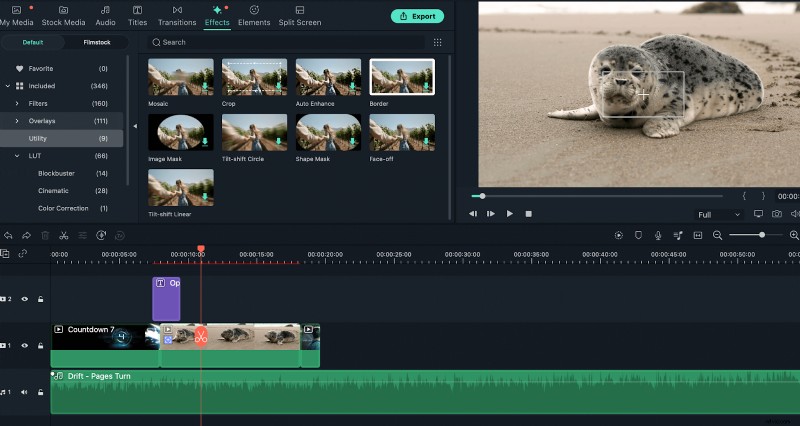The width and height of the screenshot is (800, 426).
Task: Select the Shape Mask effect thumbnail
Action: coord(328,132)
